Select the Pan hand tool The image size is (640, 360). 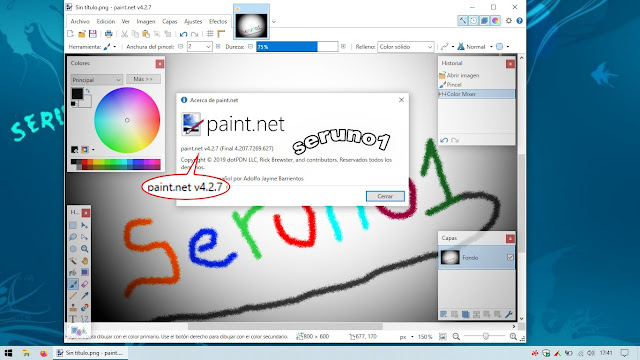click(84, 260)
